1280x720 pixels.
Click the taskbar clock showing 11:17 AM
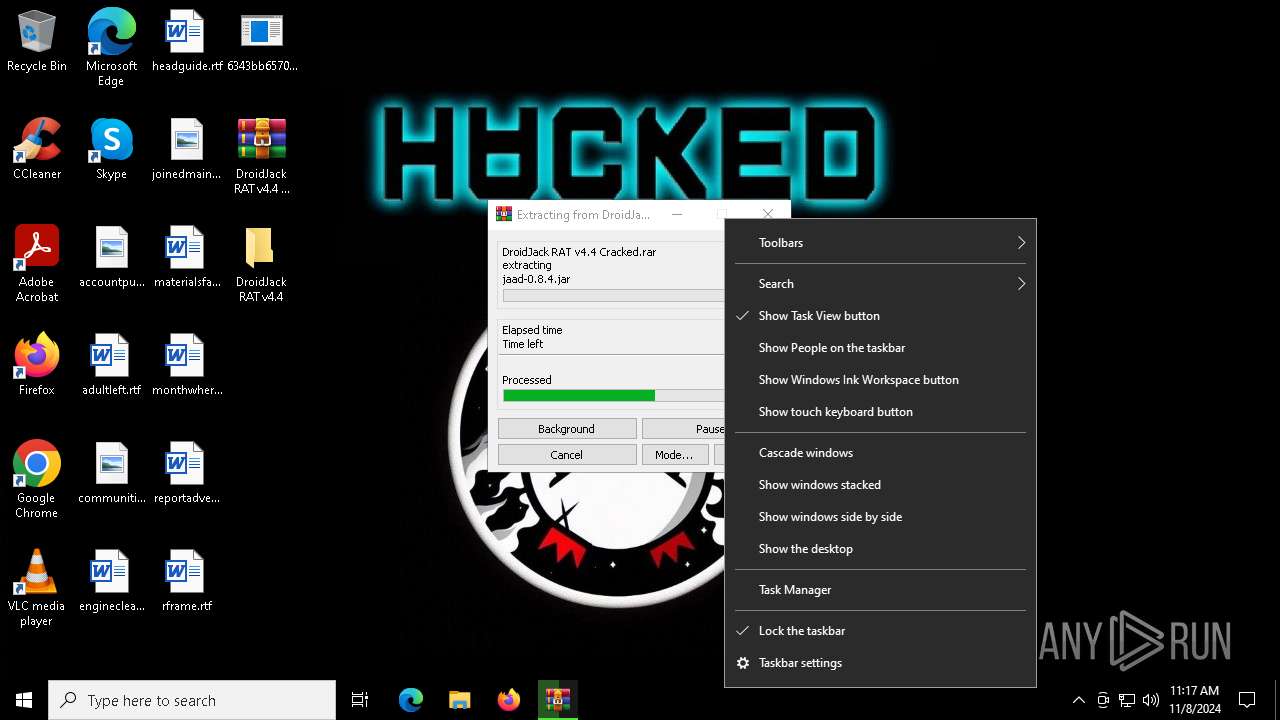point(1195,699)
